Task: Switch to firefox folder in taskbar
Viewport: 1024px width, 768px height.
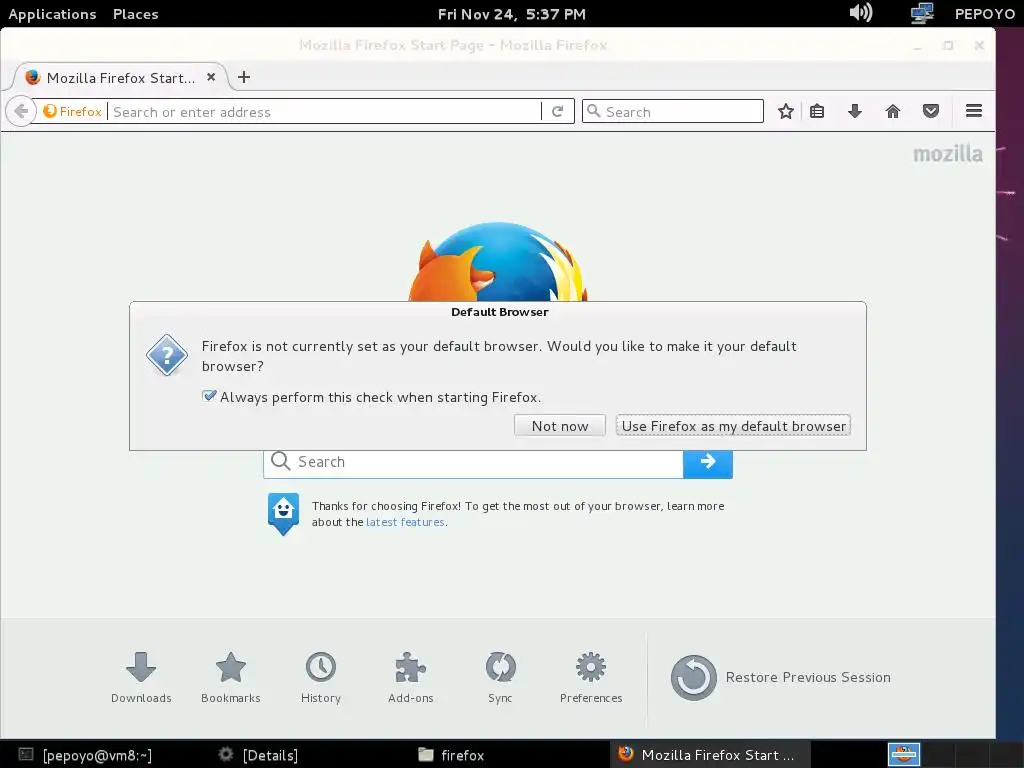Action: click(x=451, y=755)
